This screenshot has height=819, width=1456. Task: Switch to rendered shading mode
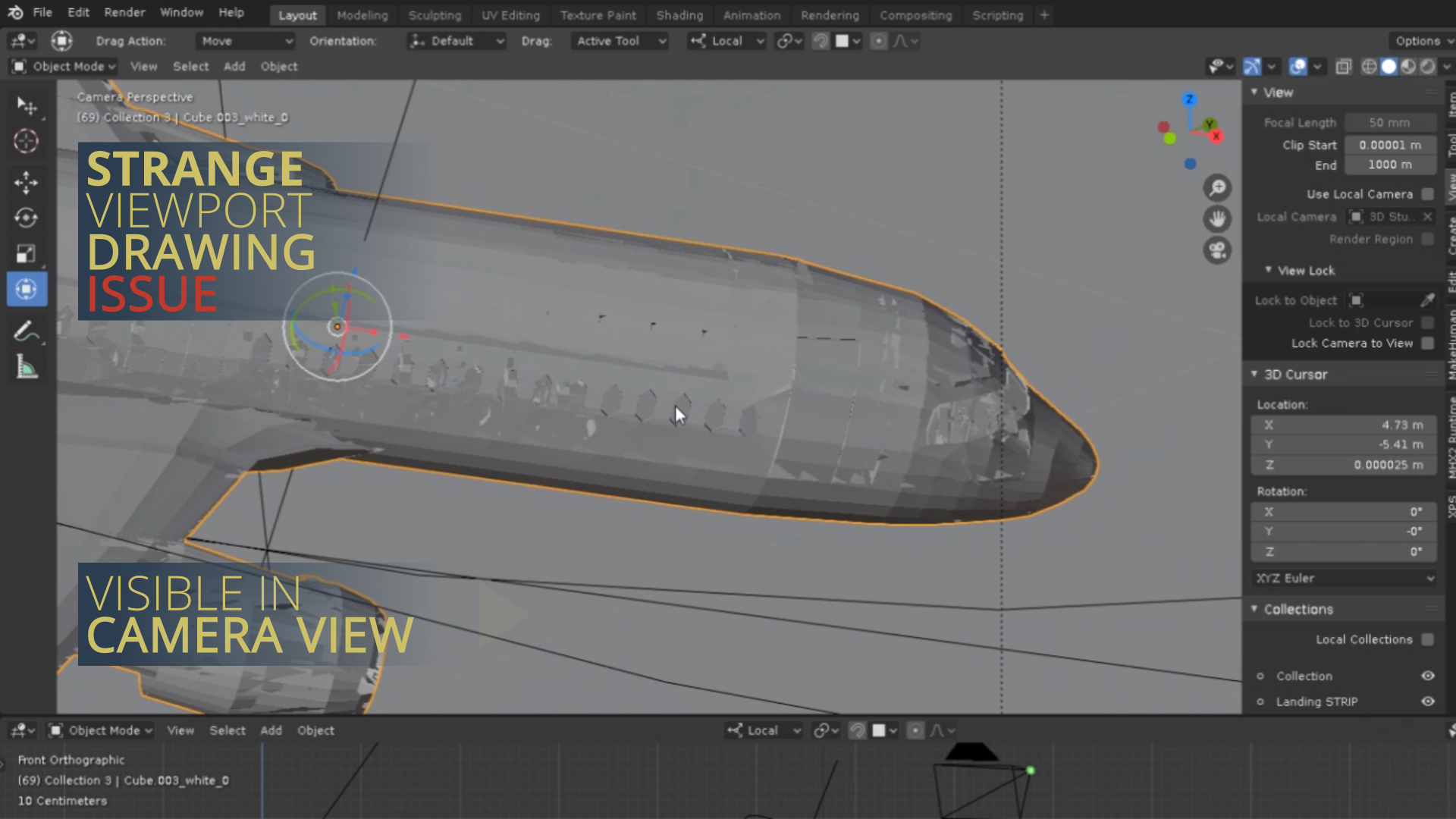pos(1428,67)
